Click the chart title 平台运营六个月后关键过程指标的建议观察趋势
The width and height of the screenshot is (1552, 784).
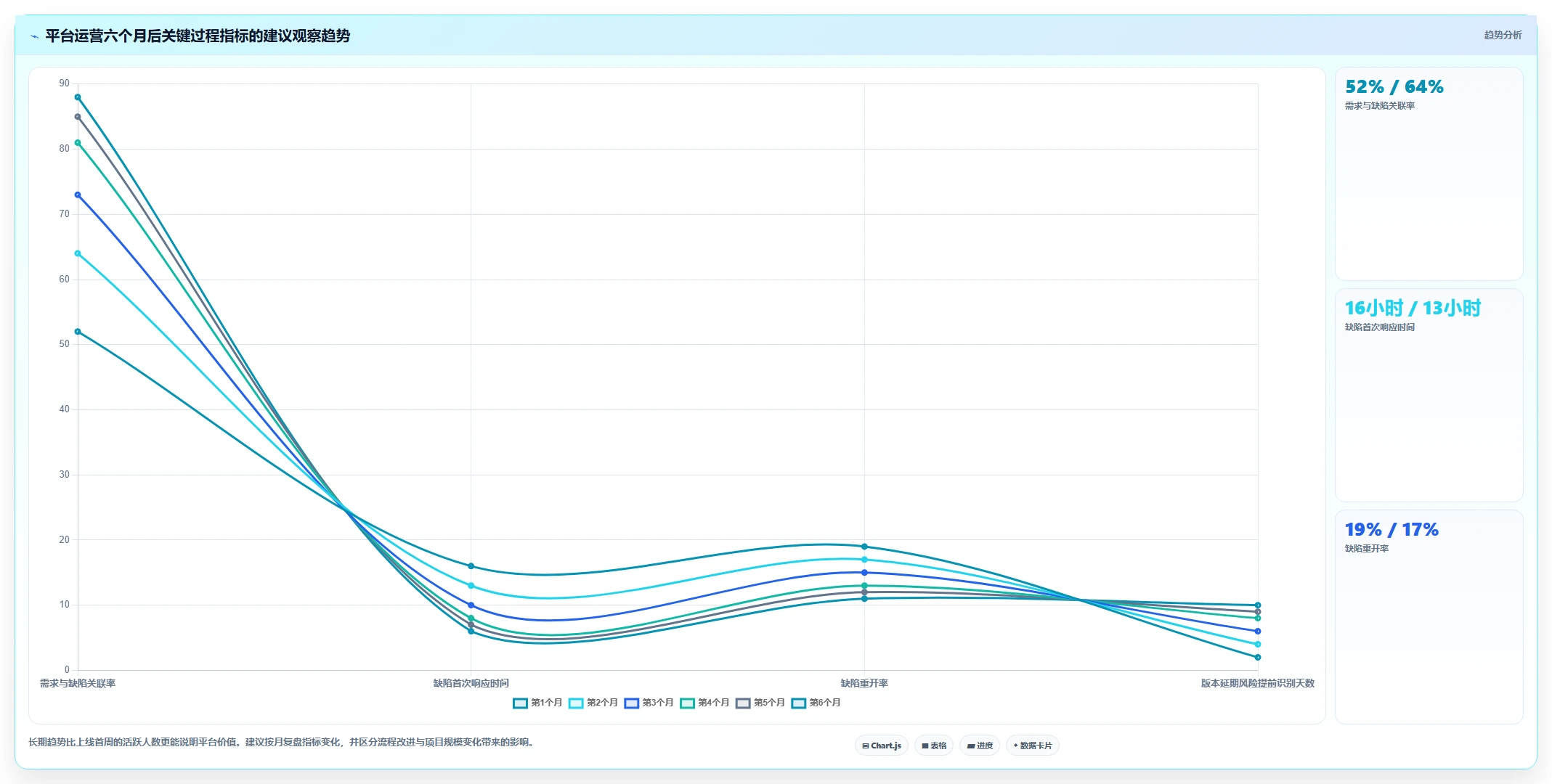pos(198,36)
